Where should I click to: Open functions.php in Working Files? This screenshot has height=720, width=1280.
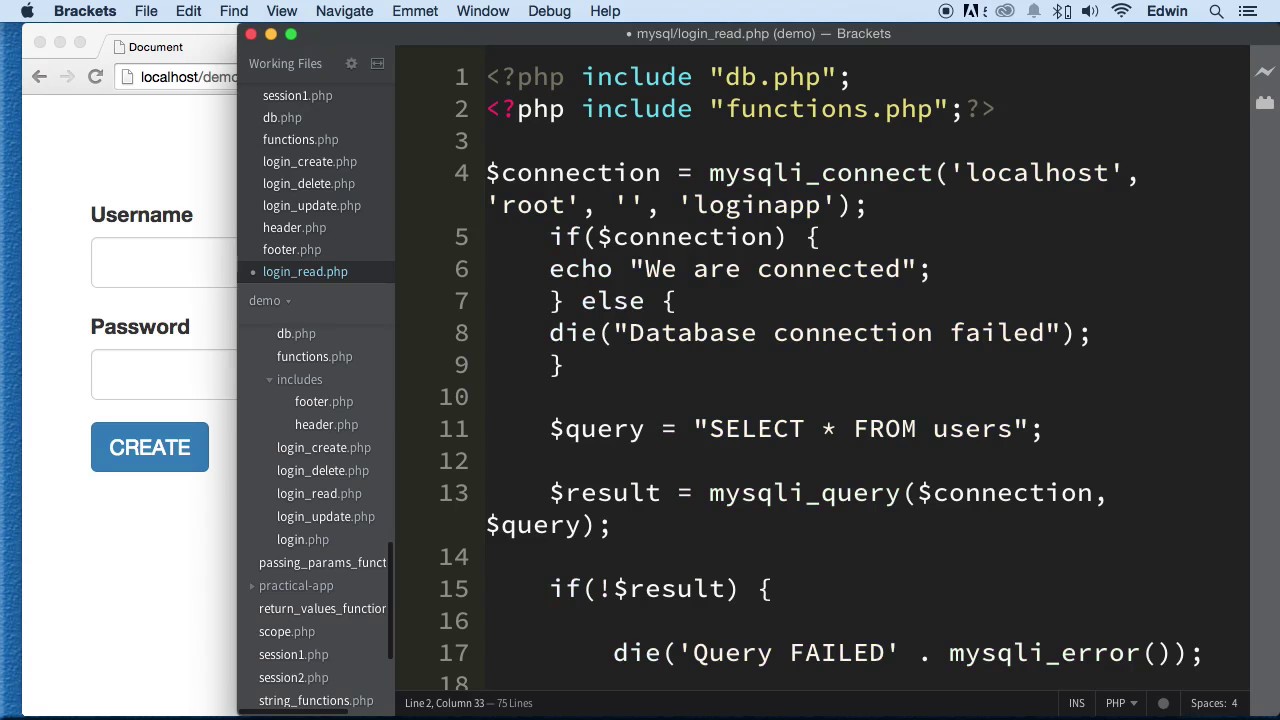(x=300, y=140)
